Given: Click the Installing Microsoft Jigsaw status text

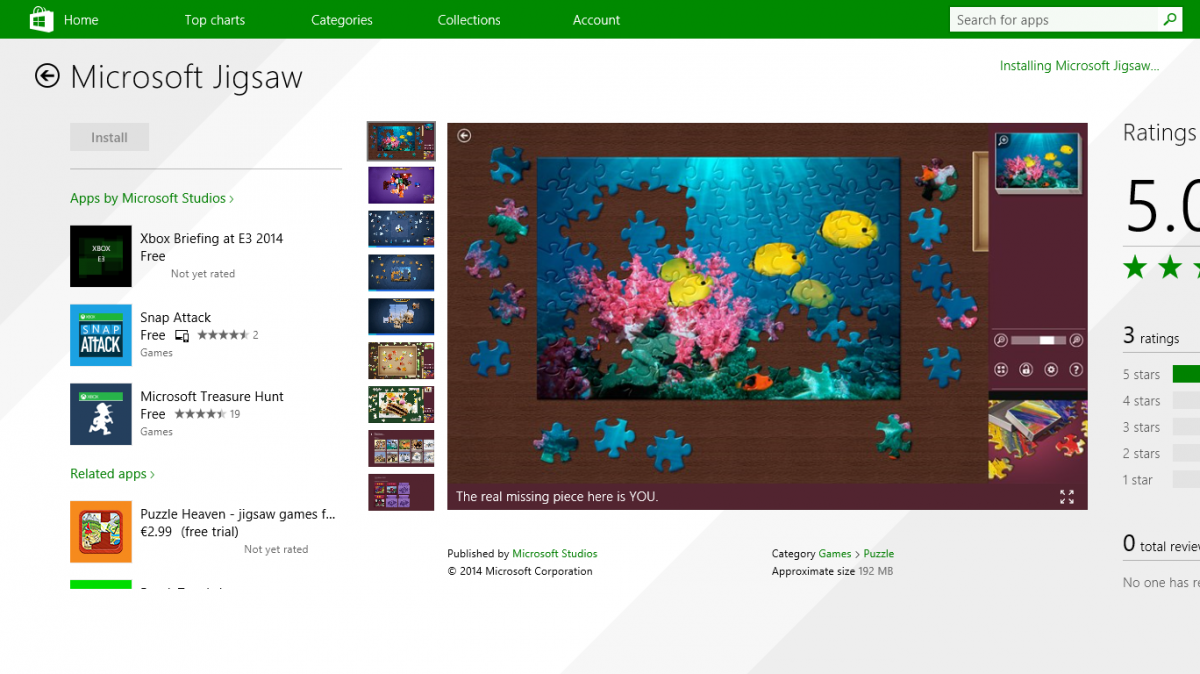Looking at the screenshot, I should click(x=1079, y=66).
